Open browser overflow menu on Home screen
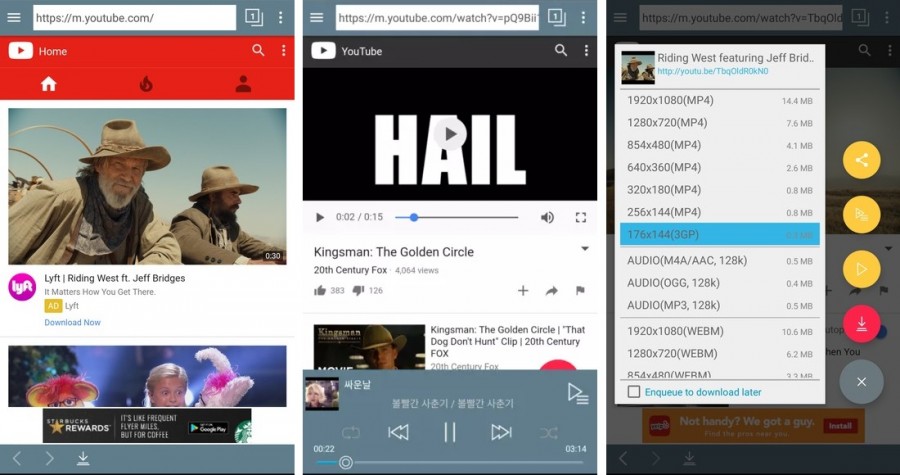The image size is (900, 475). (x=281, y=17)
